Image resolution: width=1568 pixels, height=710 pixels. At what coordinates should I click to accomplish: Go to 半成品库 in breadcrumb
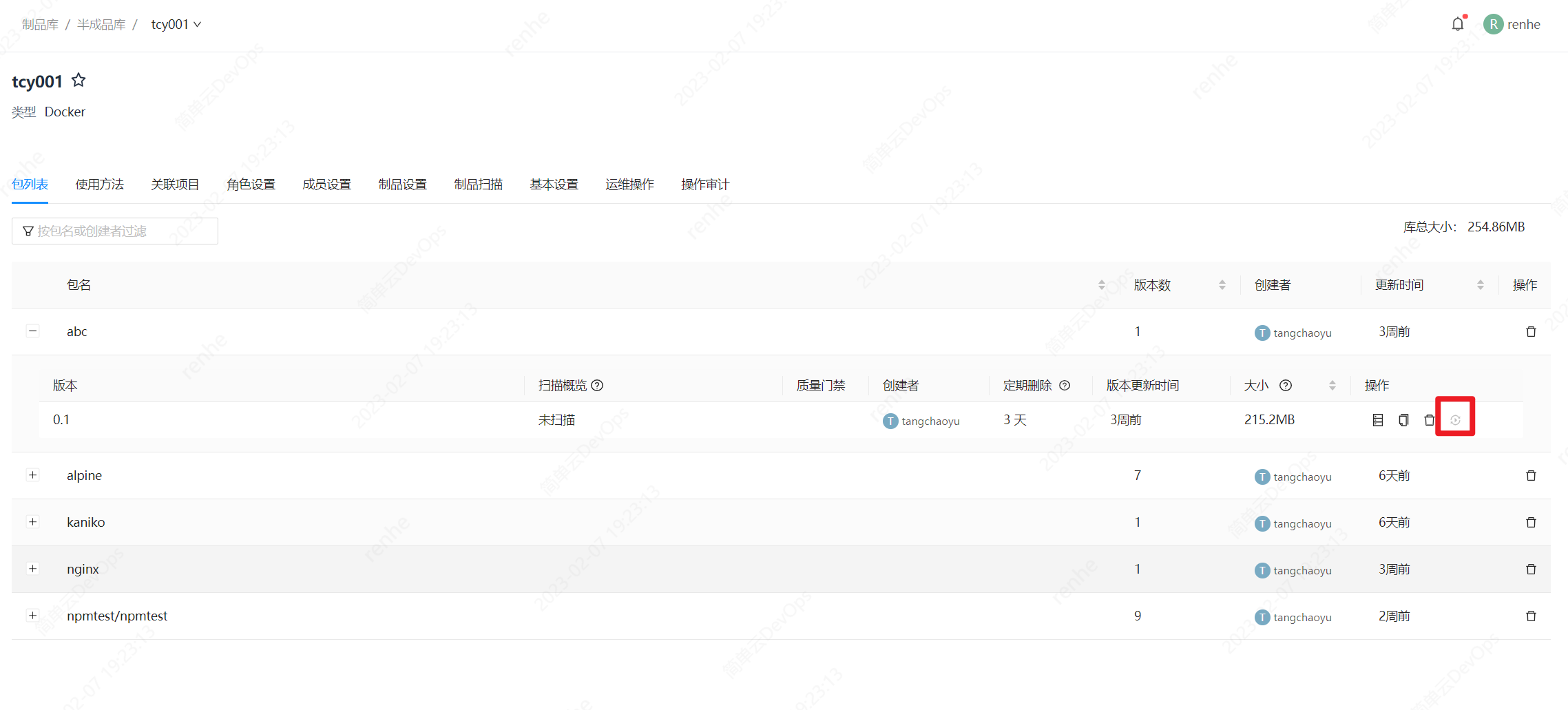pos(101,25)
